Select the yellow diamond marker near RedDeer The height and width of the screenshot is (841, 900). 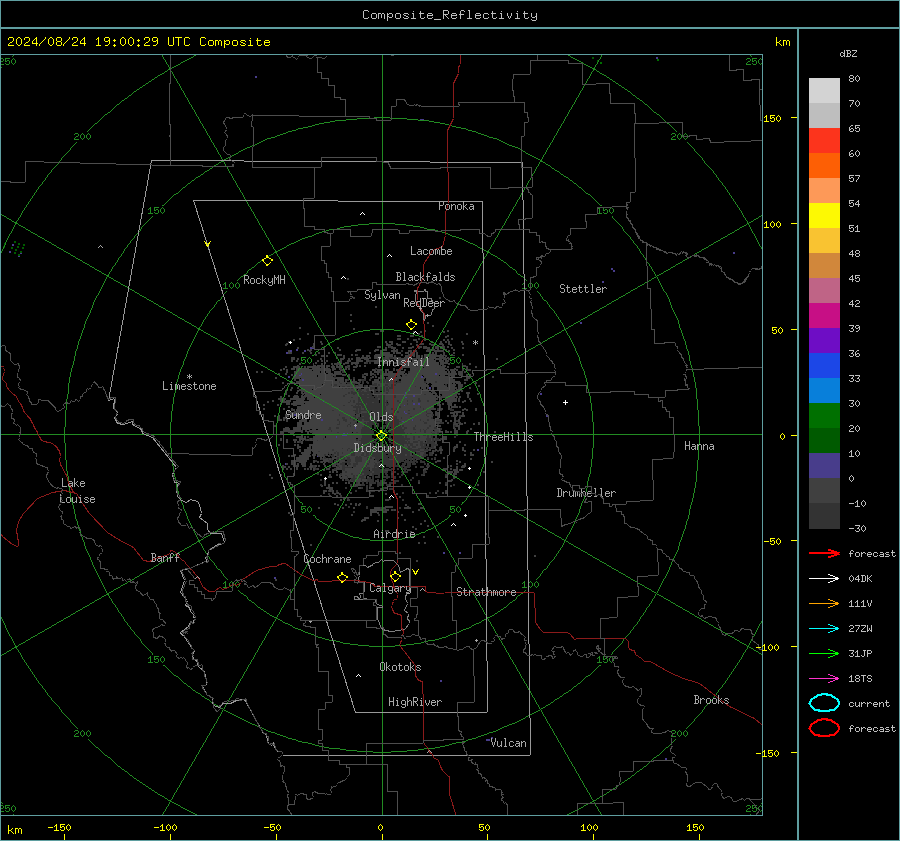411,325
